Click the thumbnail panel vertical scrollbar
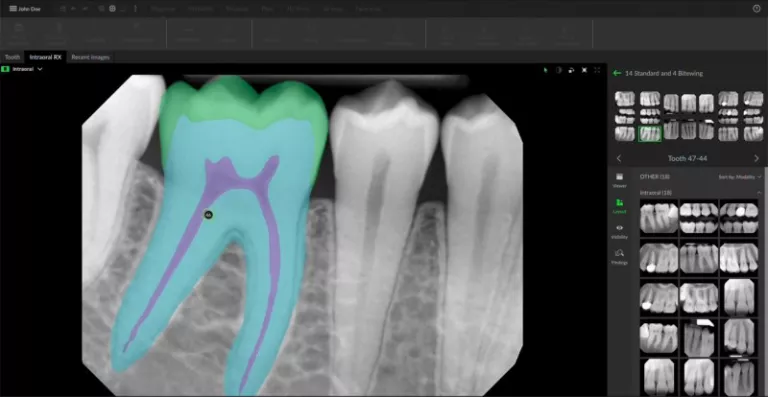The width and height of the screenshot is (768, 397). click(766, 281)
